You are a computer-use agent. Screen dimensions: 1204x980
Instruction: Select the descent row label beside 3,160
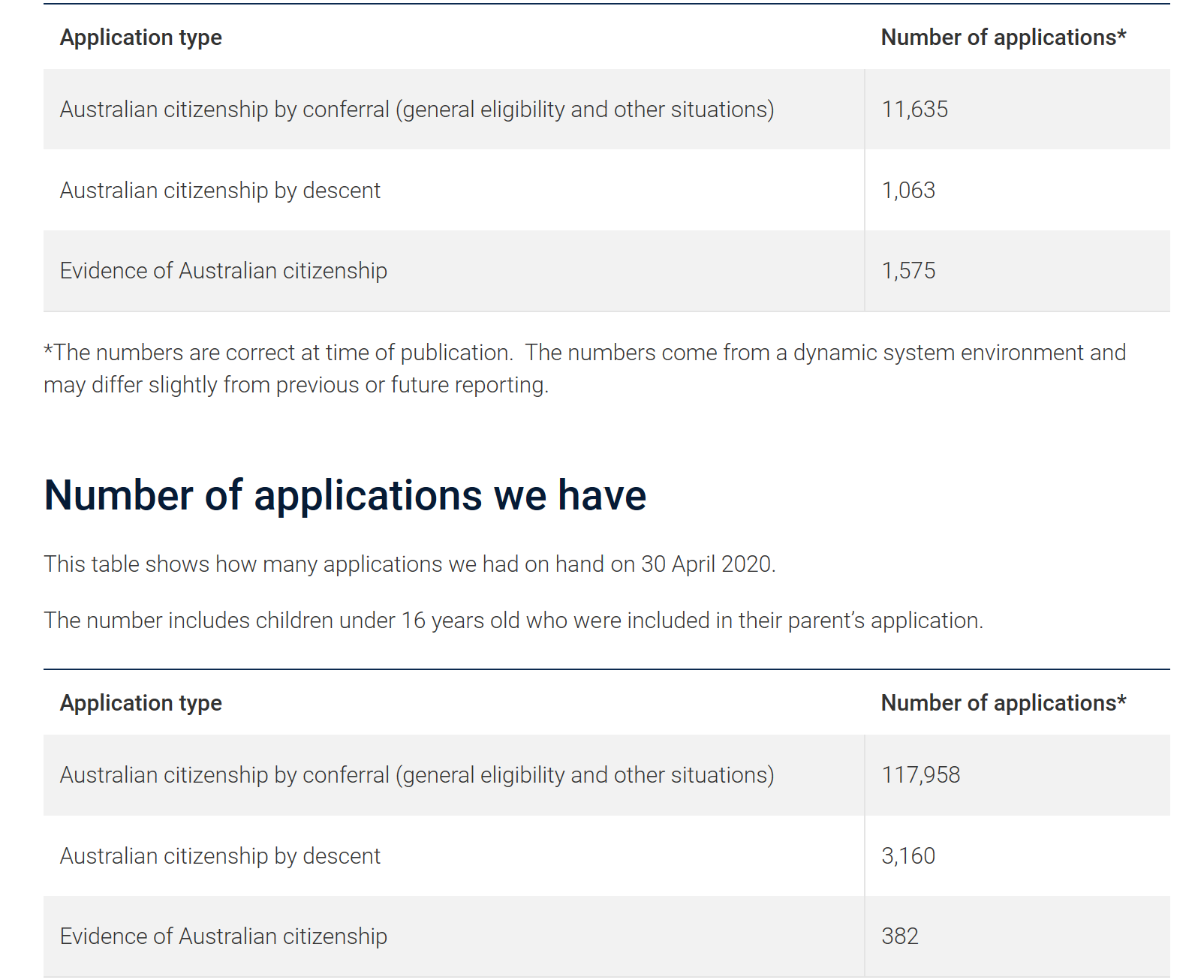click(x=220, y=856)
